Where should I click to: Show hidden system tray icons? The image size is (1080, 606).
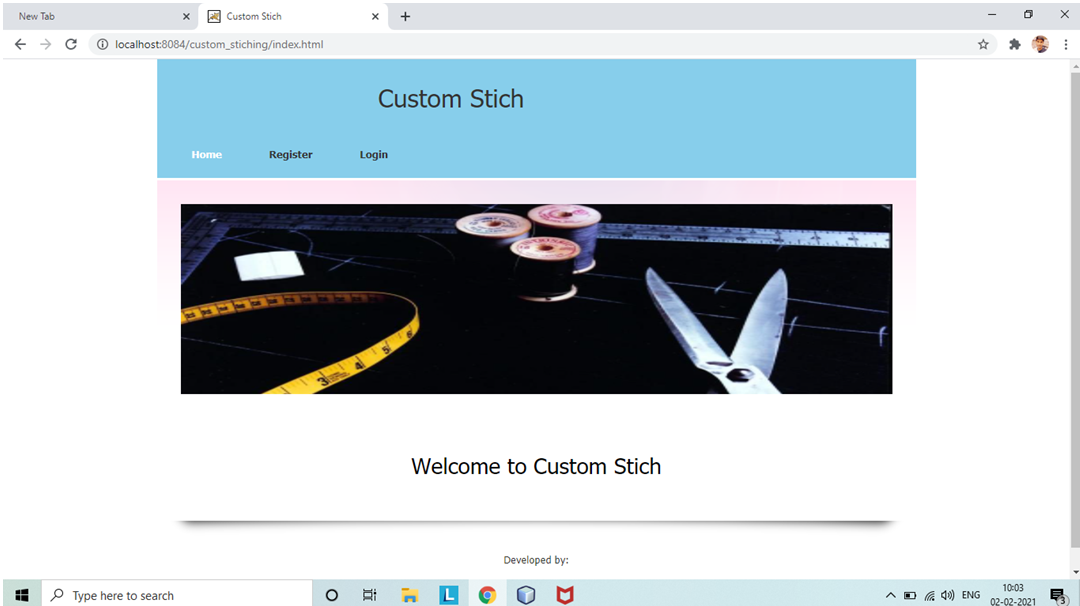891,595
